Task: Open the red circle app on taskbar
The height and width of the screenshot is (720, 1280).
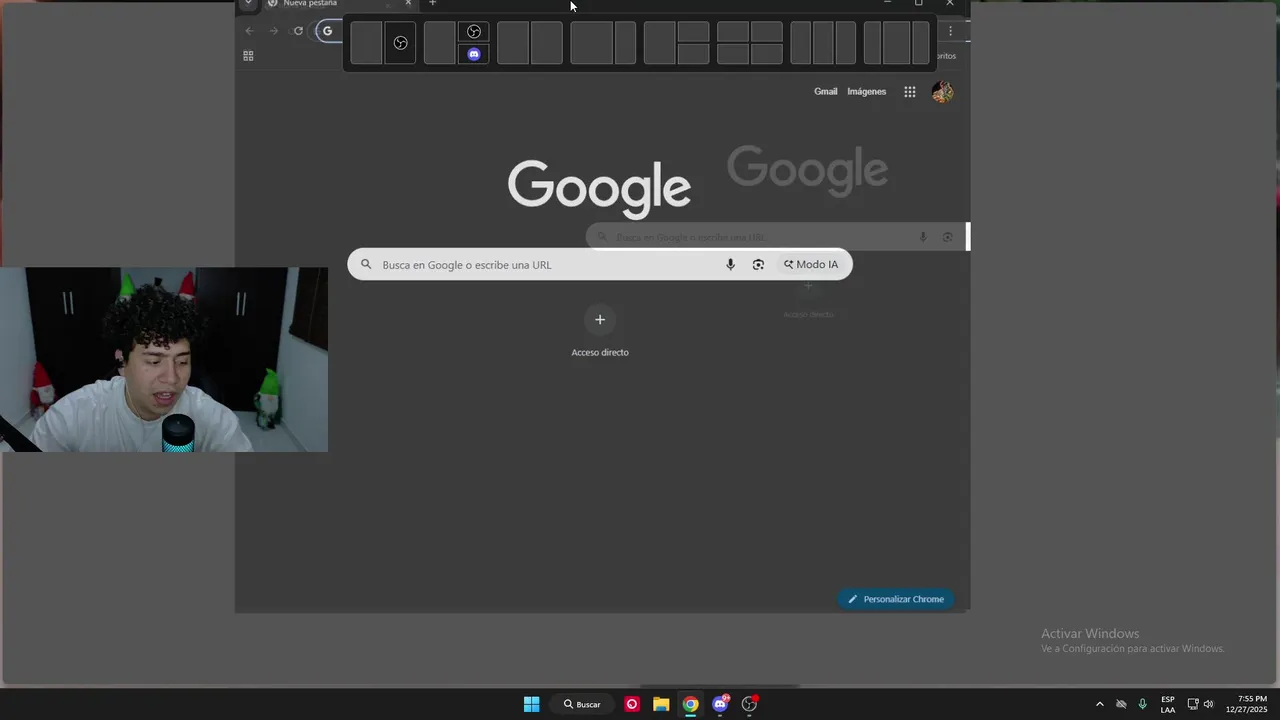Action: 632,704
